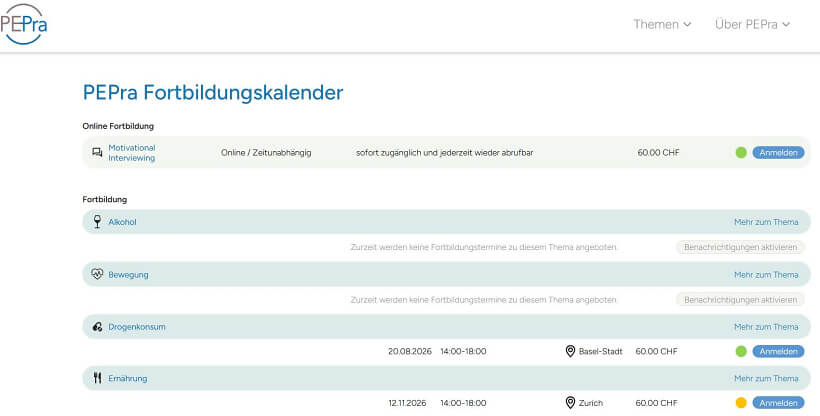Click green availability dot in Basel-Stadt row
820x416 pixels.
741,351
